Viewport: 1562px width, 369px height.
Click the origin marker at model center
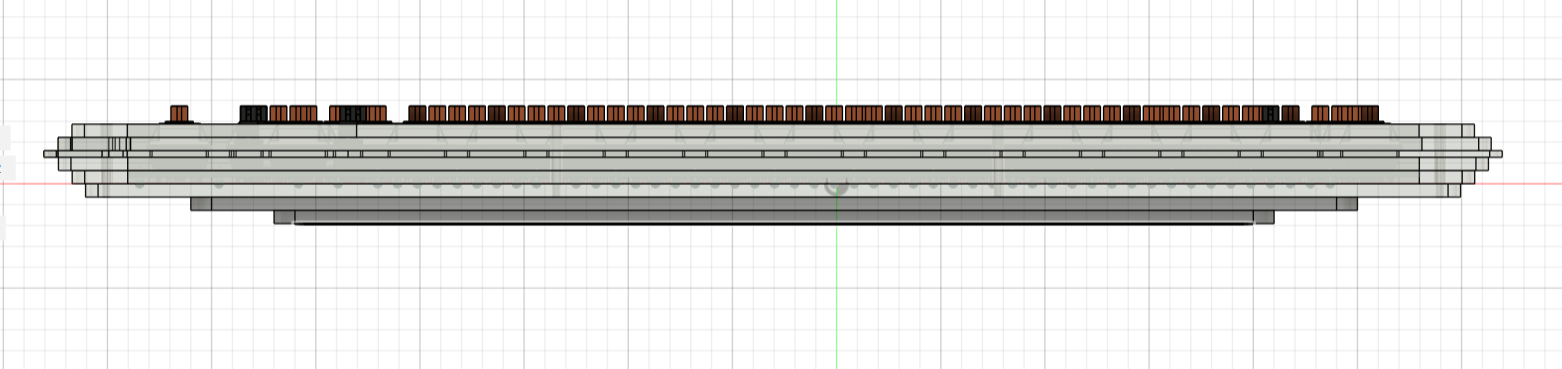pos(836,185)
